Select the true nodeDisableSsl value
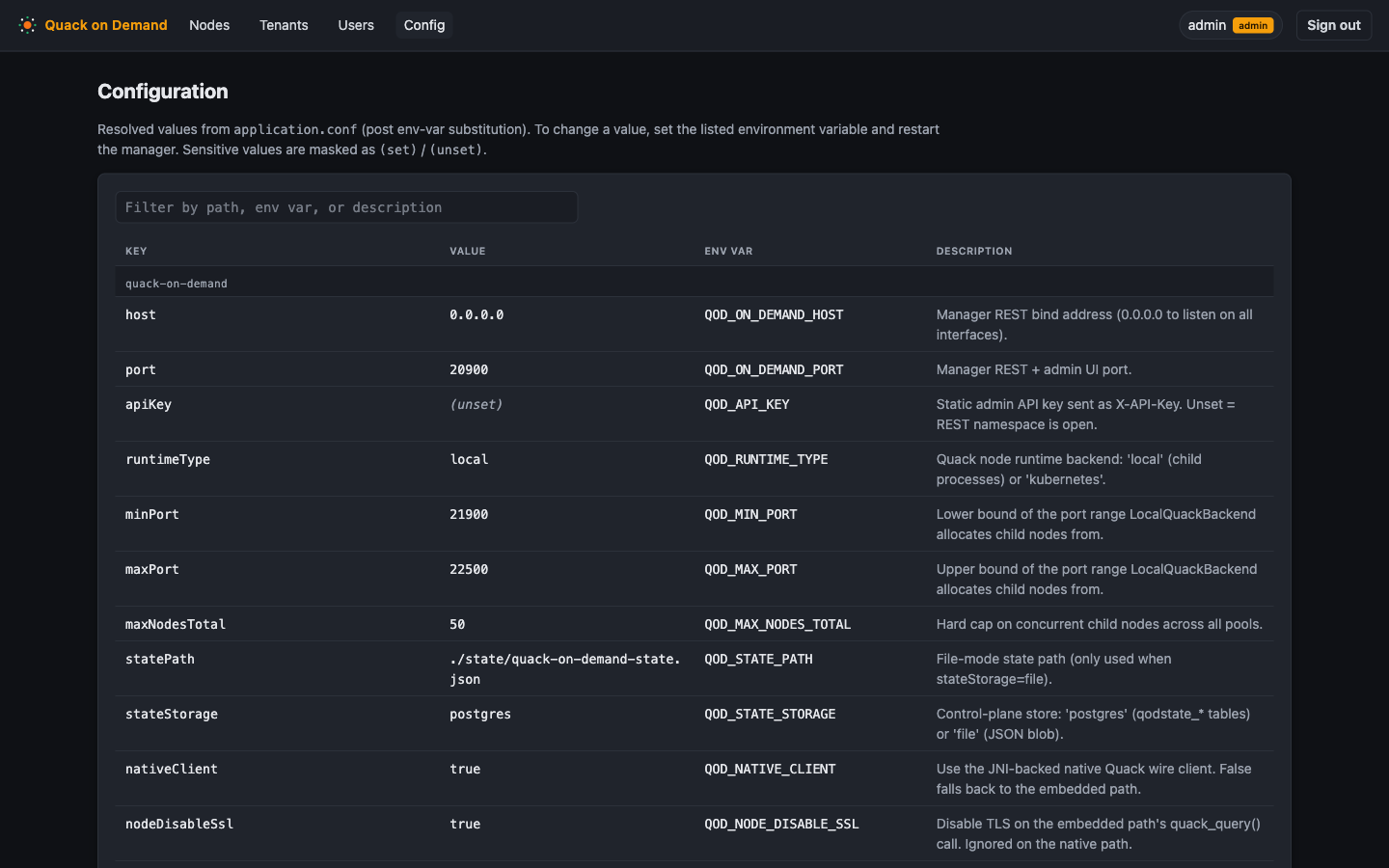 pyautogui.click(x=465, y=824)
